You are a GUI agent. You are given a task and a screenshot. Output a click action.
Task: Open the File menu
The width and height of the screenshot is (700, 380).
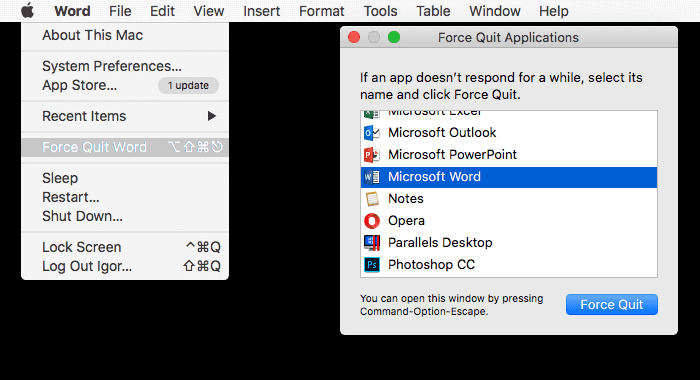coord(120,11)
